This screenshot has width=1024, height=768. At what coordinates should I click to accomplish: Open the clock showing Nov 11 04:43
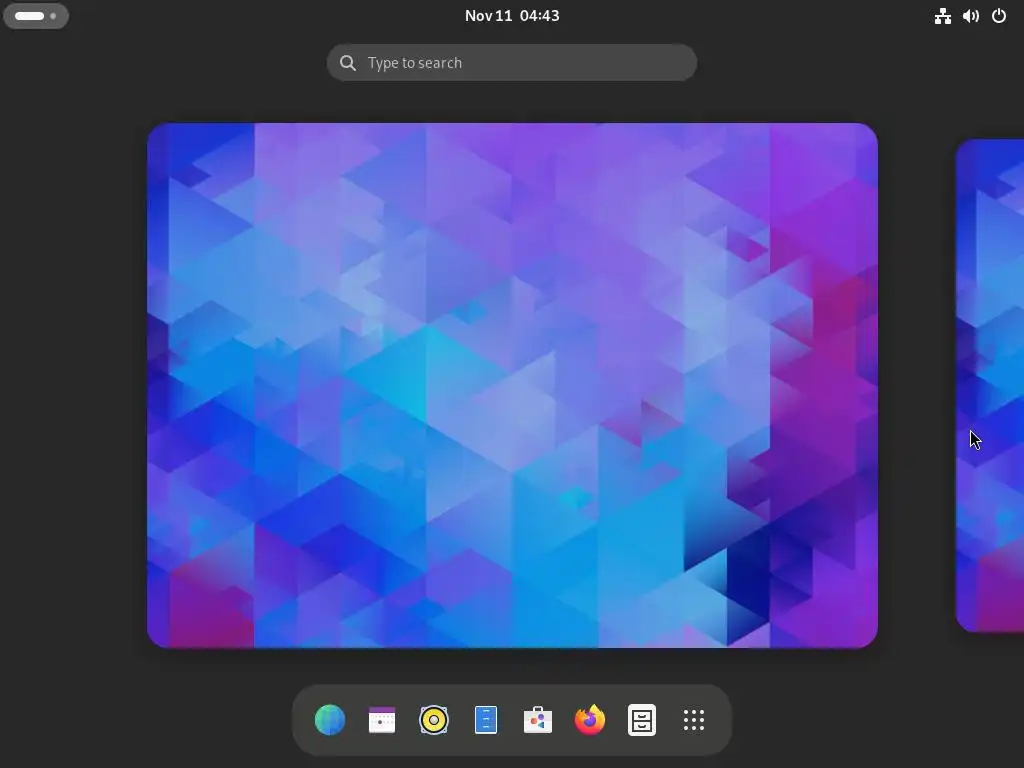[x=512, y=16]
